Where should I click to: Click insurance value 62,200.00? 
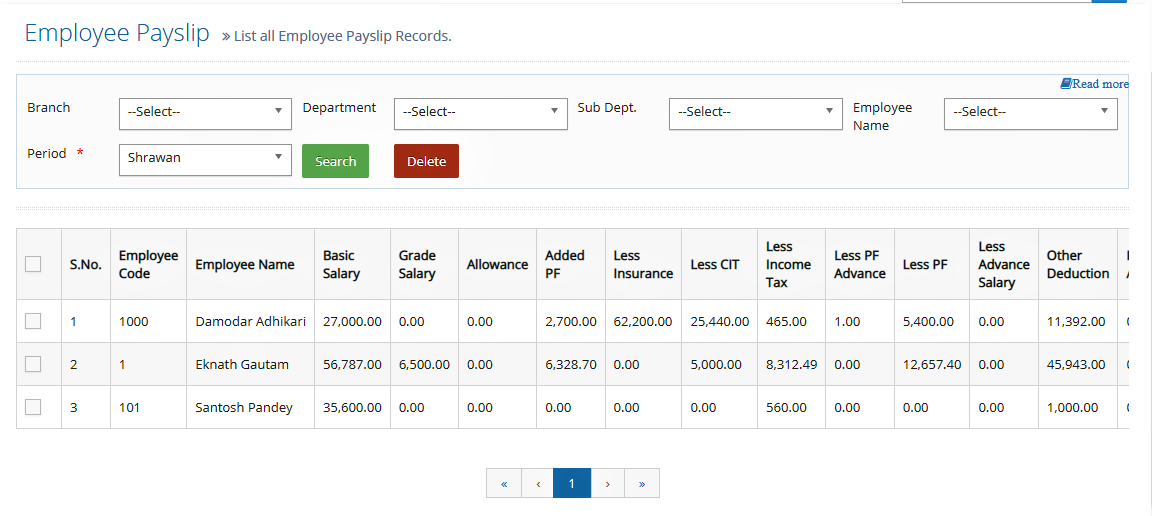coord(643,321)
